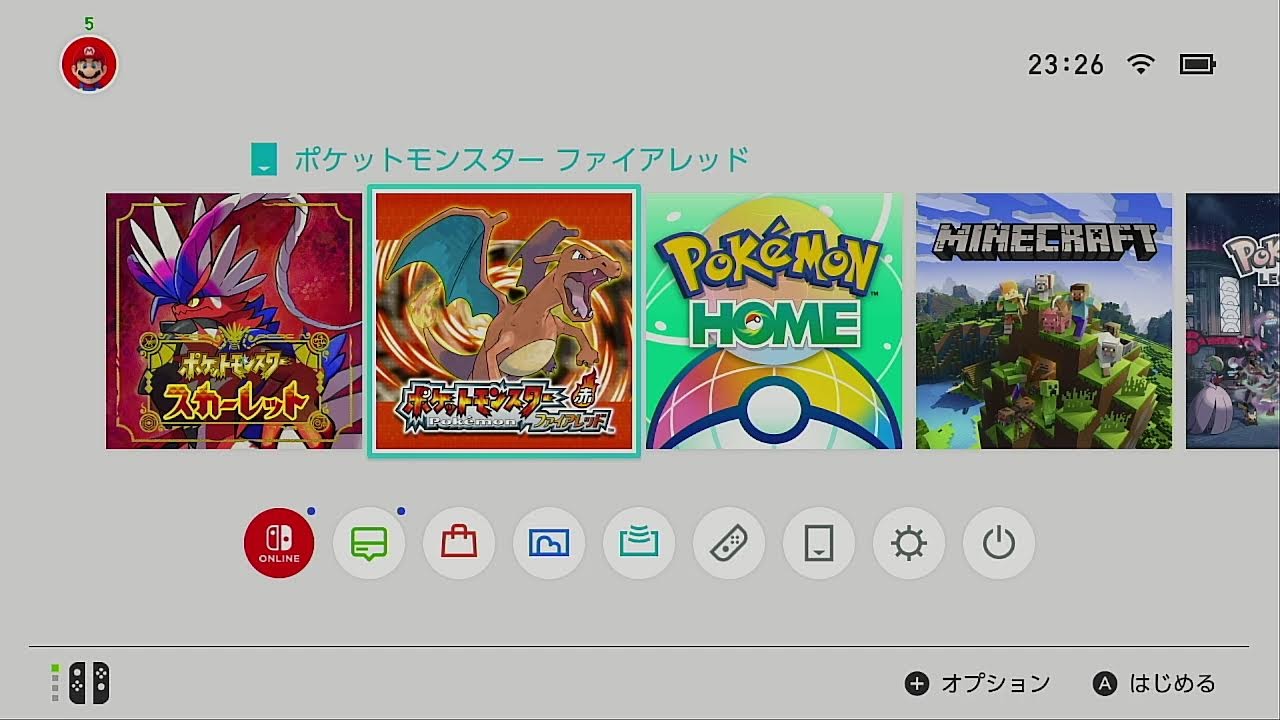Open the GameShare icon
The height and width of the screenshot is (720, 1280).
tap(639, 543)
